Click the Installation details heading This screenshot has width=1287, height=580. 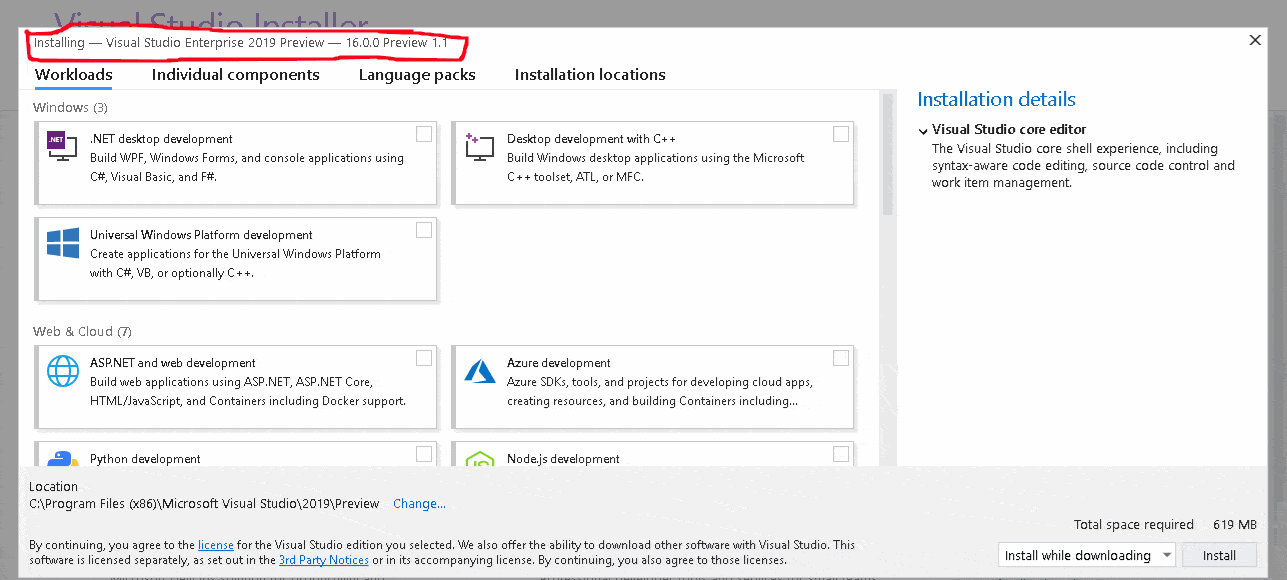click(x=996, y=99)
